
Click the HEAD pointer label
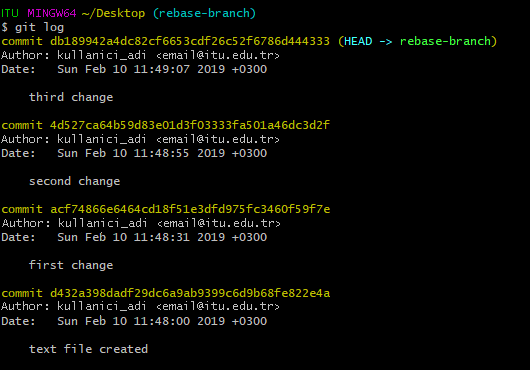click(x=358, y=41)
